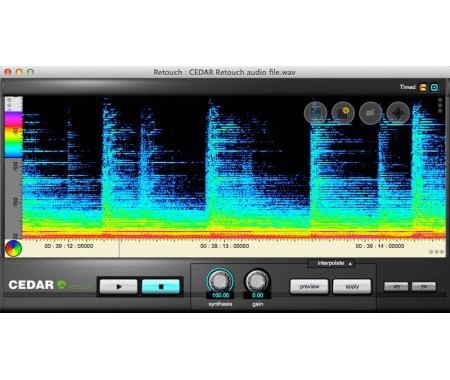Viewport: 450px width, 380px height.
Task: Click the synthesis value field 100.00
Action: coord(220,295)
